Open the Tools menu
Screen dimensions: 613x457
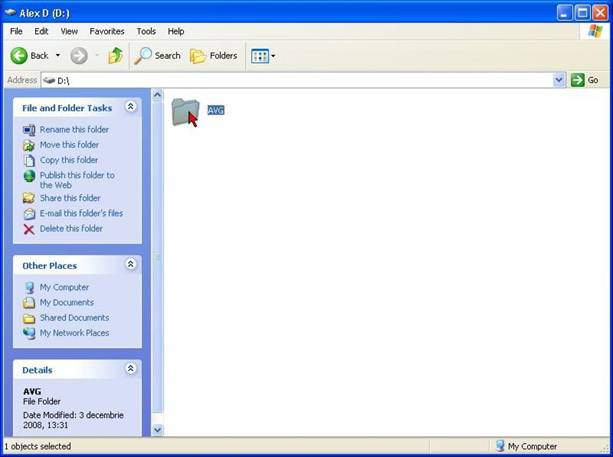(x=146, y=31)
